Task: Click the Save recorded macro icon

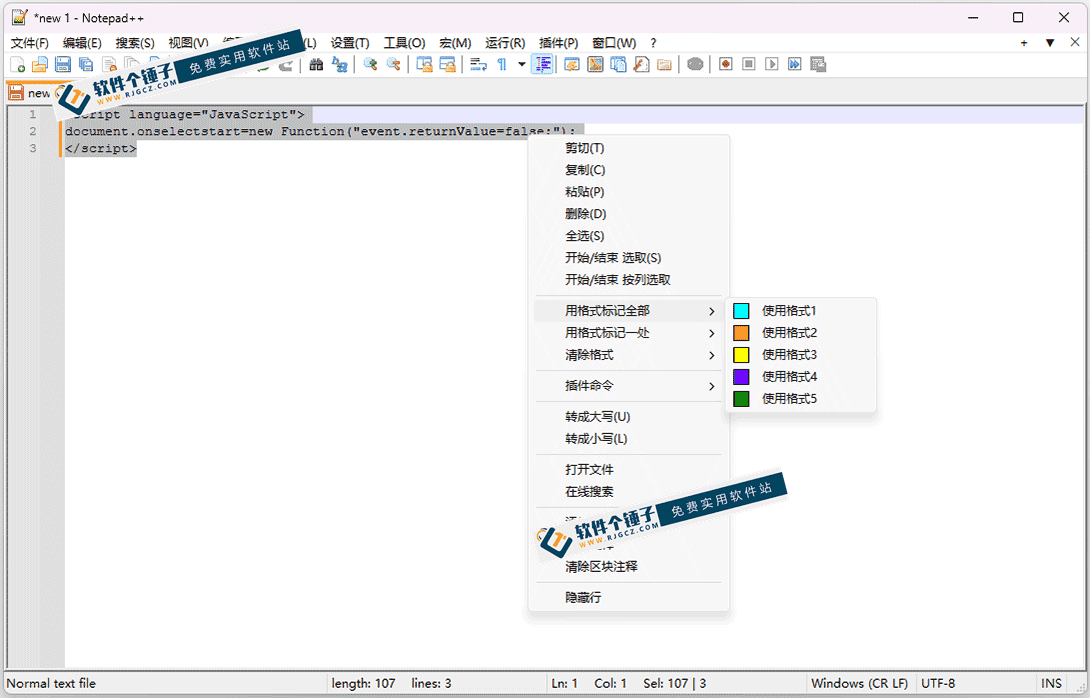Action: click(818, 65)
